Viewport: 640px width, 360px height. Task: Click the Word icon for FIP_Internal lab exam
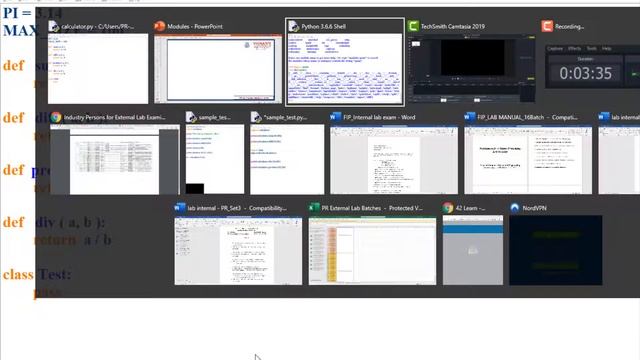336,118
